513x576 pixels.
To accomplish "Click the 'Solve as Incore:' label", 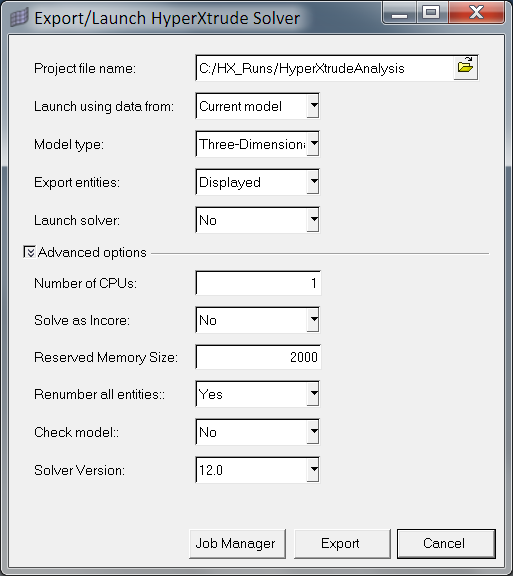I will pos(82,320).
